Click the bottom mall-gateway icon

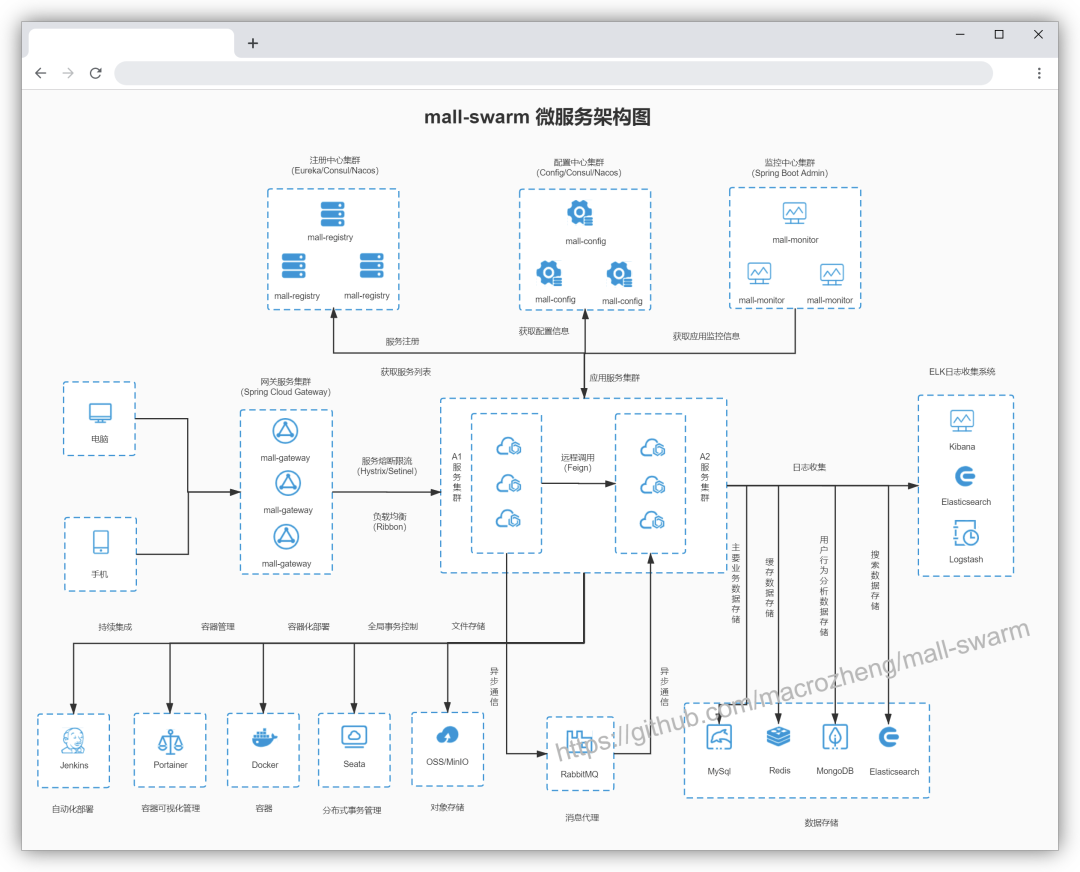click(286, 537)
